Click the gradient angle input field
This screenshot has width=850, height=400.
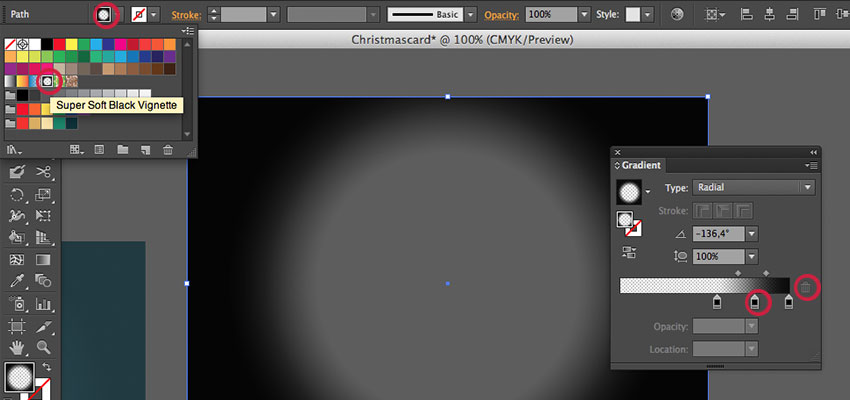(719, 234)
